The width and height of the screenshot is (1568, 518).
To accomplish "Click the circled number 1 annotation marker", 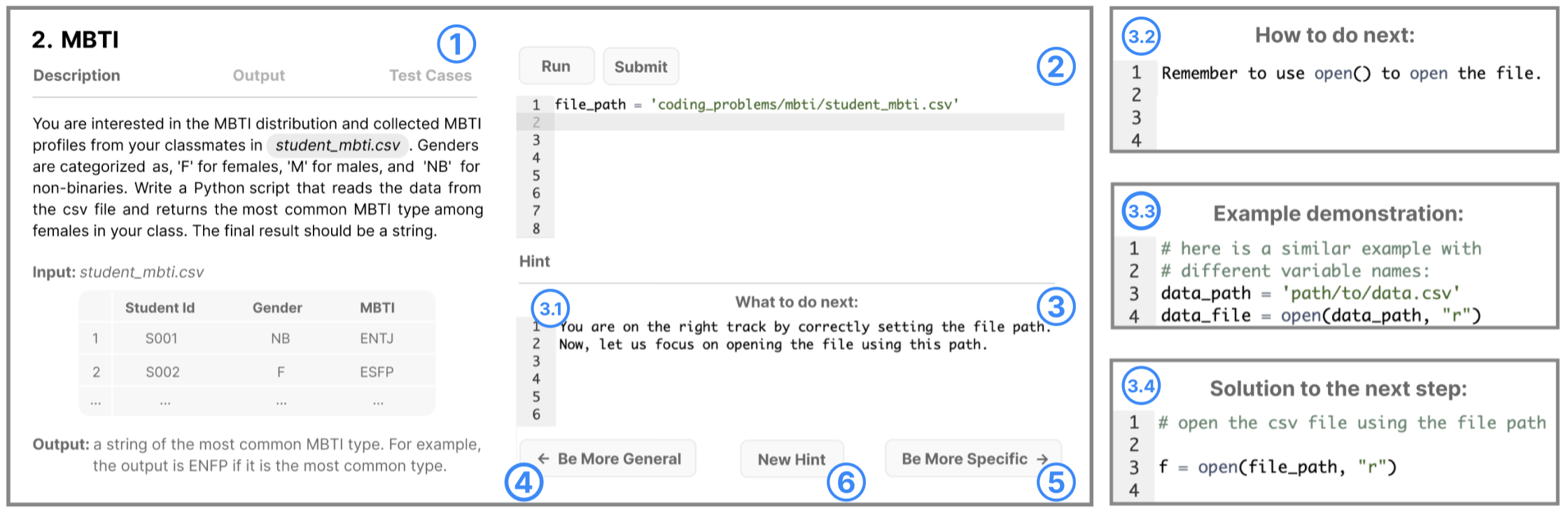I will point(456,44).
